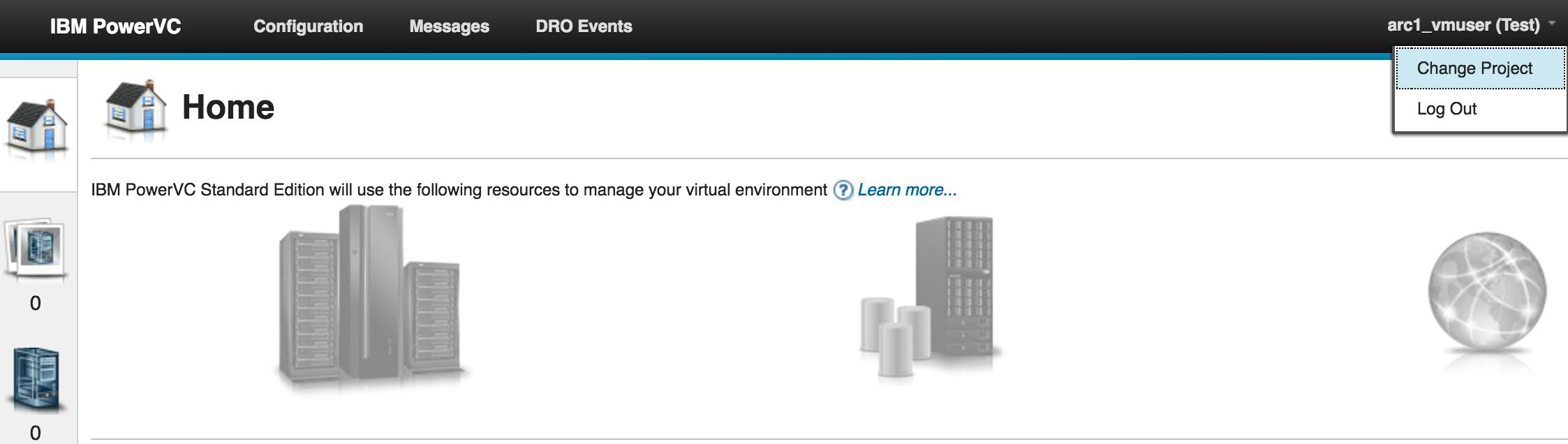Click the gray server hosts image

371,299
